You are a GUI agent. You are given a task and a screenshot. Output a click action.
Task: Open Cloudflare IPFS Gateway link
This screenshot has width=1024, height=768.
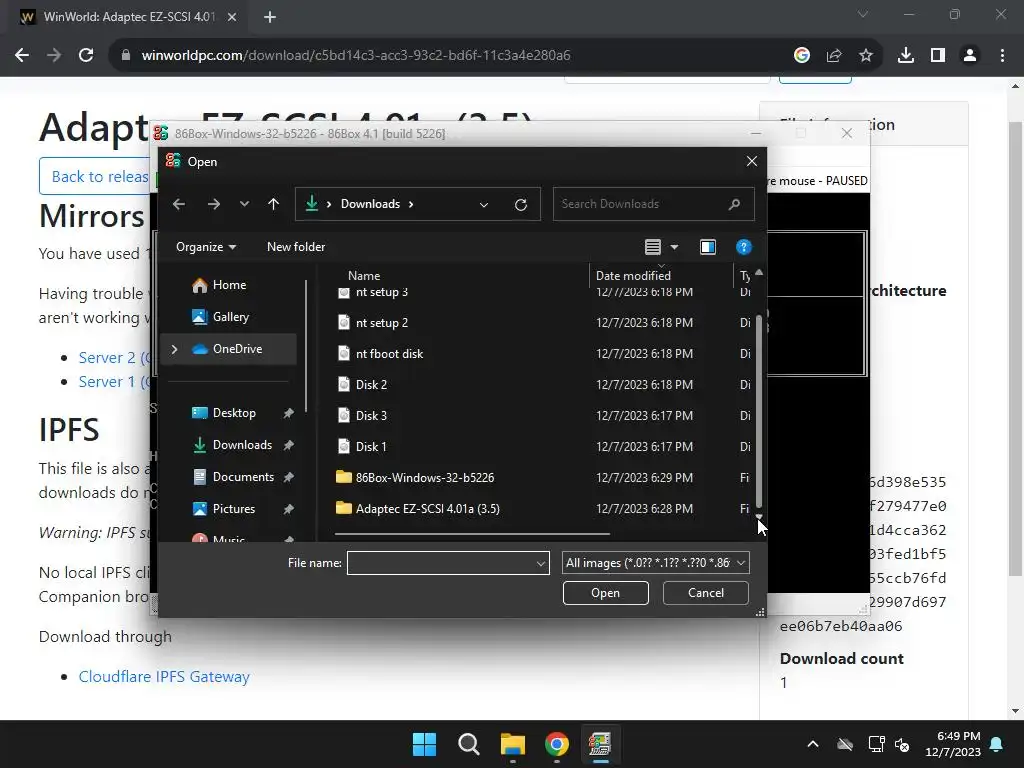[164, 677]
